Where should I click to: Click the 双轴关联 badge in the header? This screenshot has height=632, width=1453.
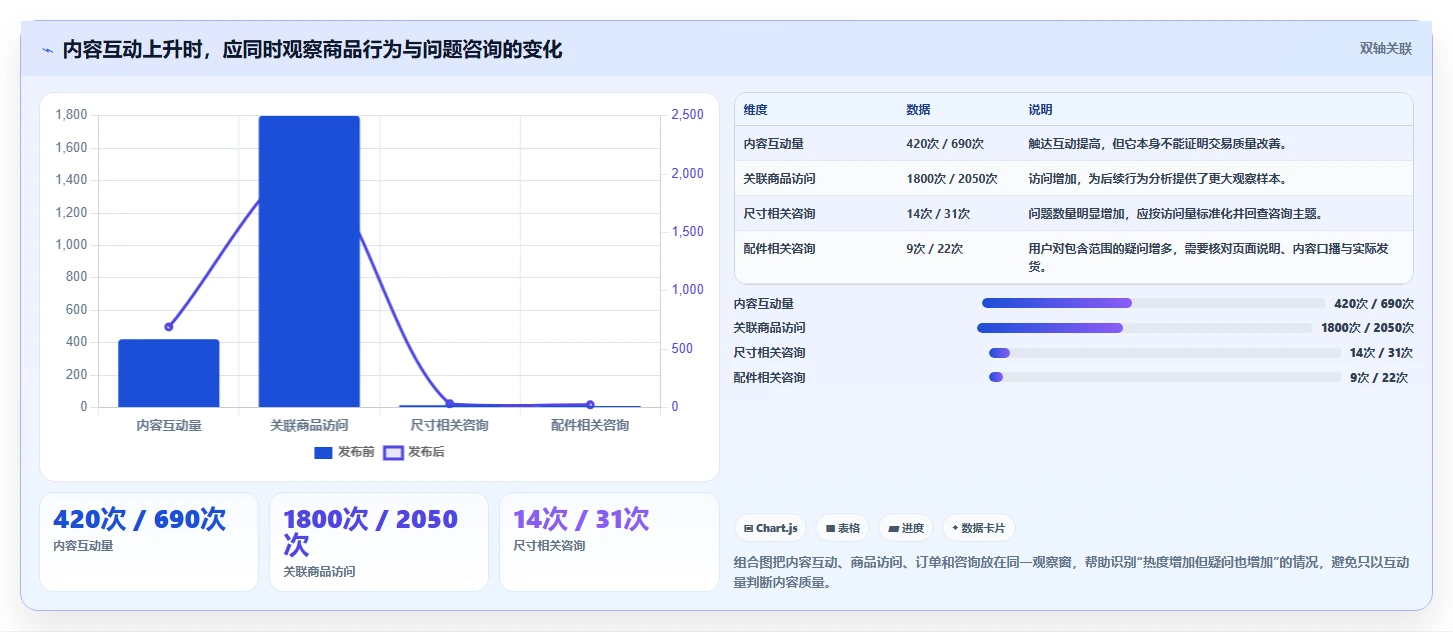1385,48
